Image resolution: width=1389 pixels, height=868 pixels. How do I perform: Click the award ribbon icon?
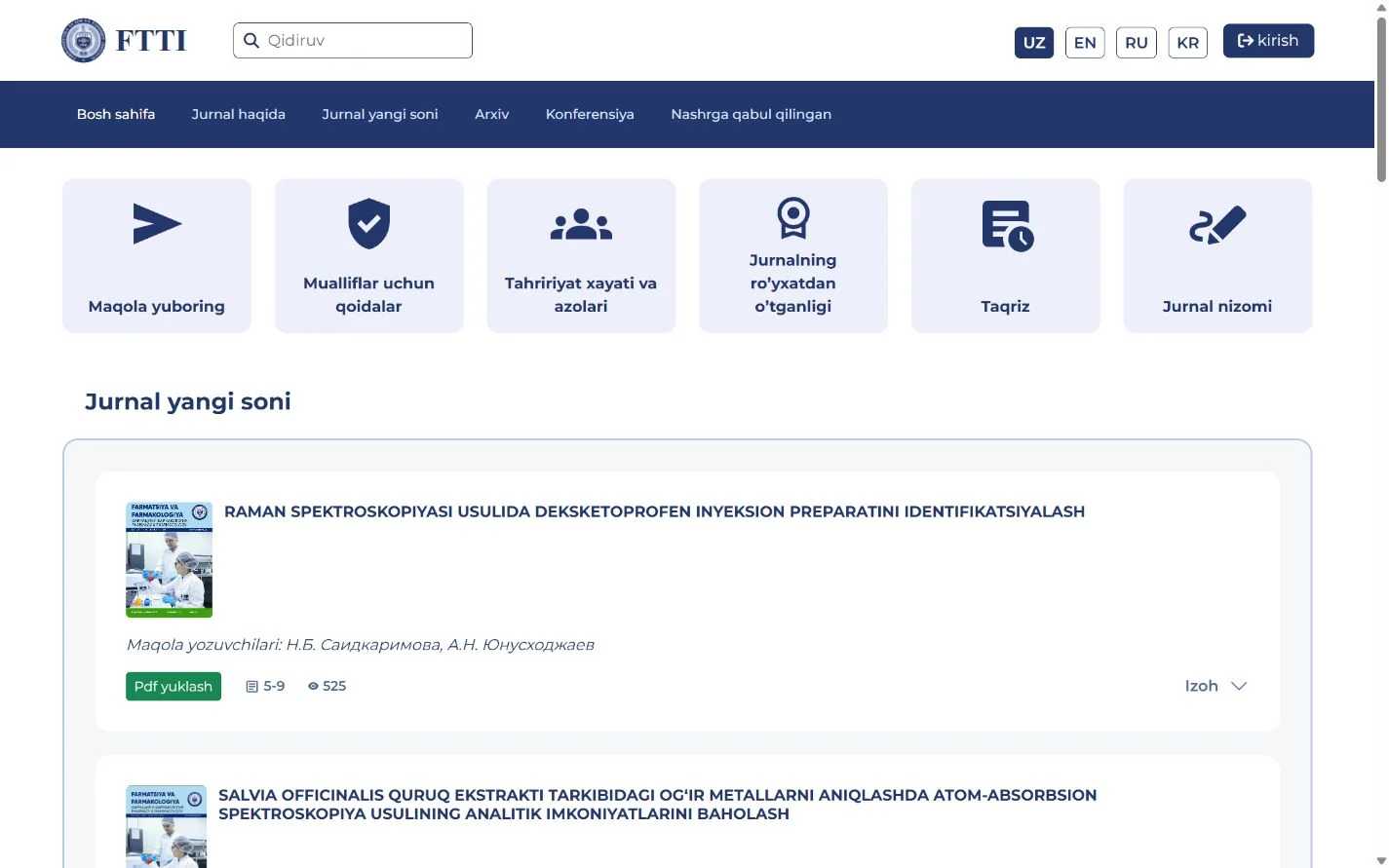pos(793,217)
